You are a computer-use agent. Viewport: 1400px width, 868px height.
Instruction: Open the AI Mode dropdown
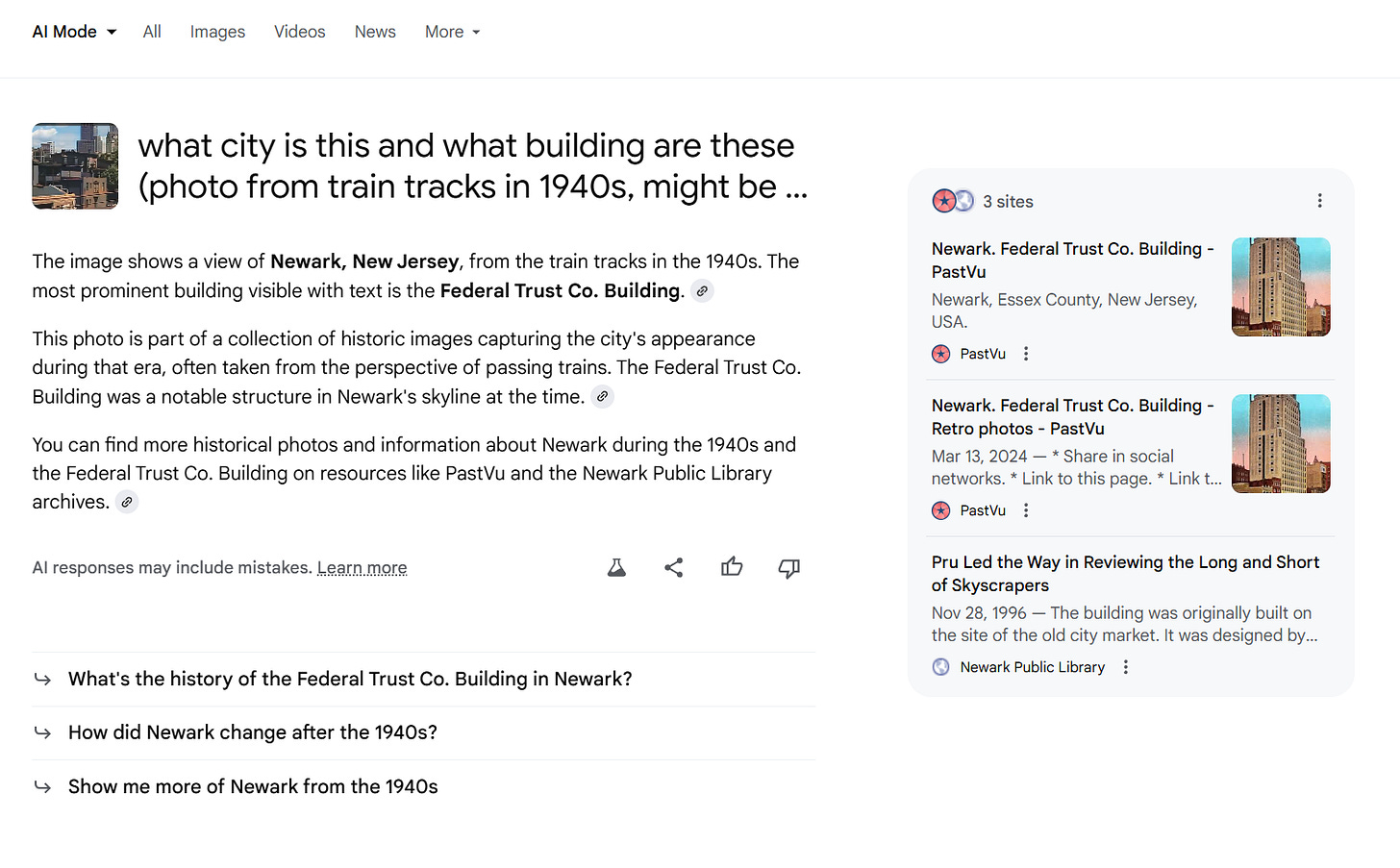pos(74,32)
